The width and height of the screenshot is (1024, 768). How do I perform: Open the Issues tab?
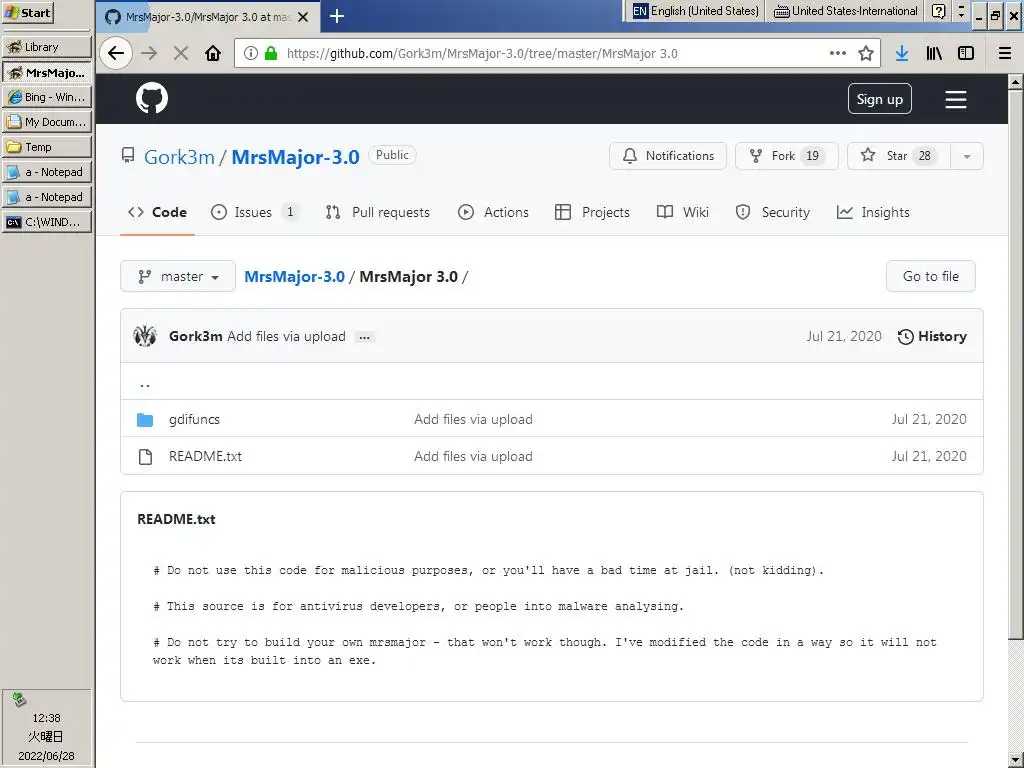click(255, 212)
